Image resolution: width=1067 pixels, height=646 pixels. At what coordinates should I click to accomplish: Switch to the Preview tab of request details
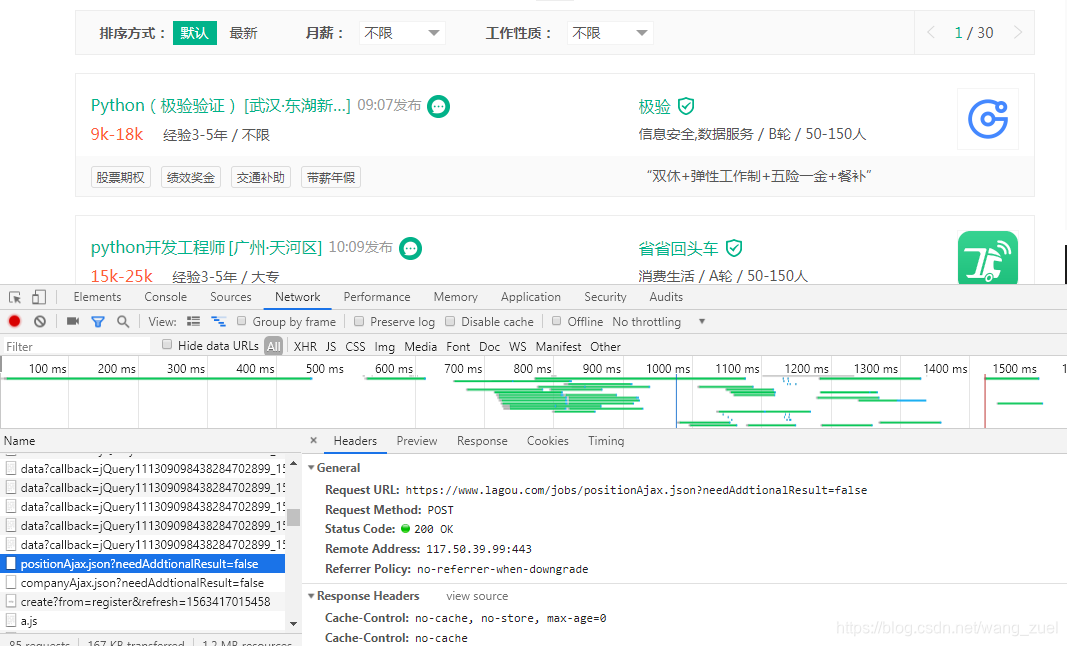click(x=416, y=440)
